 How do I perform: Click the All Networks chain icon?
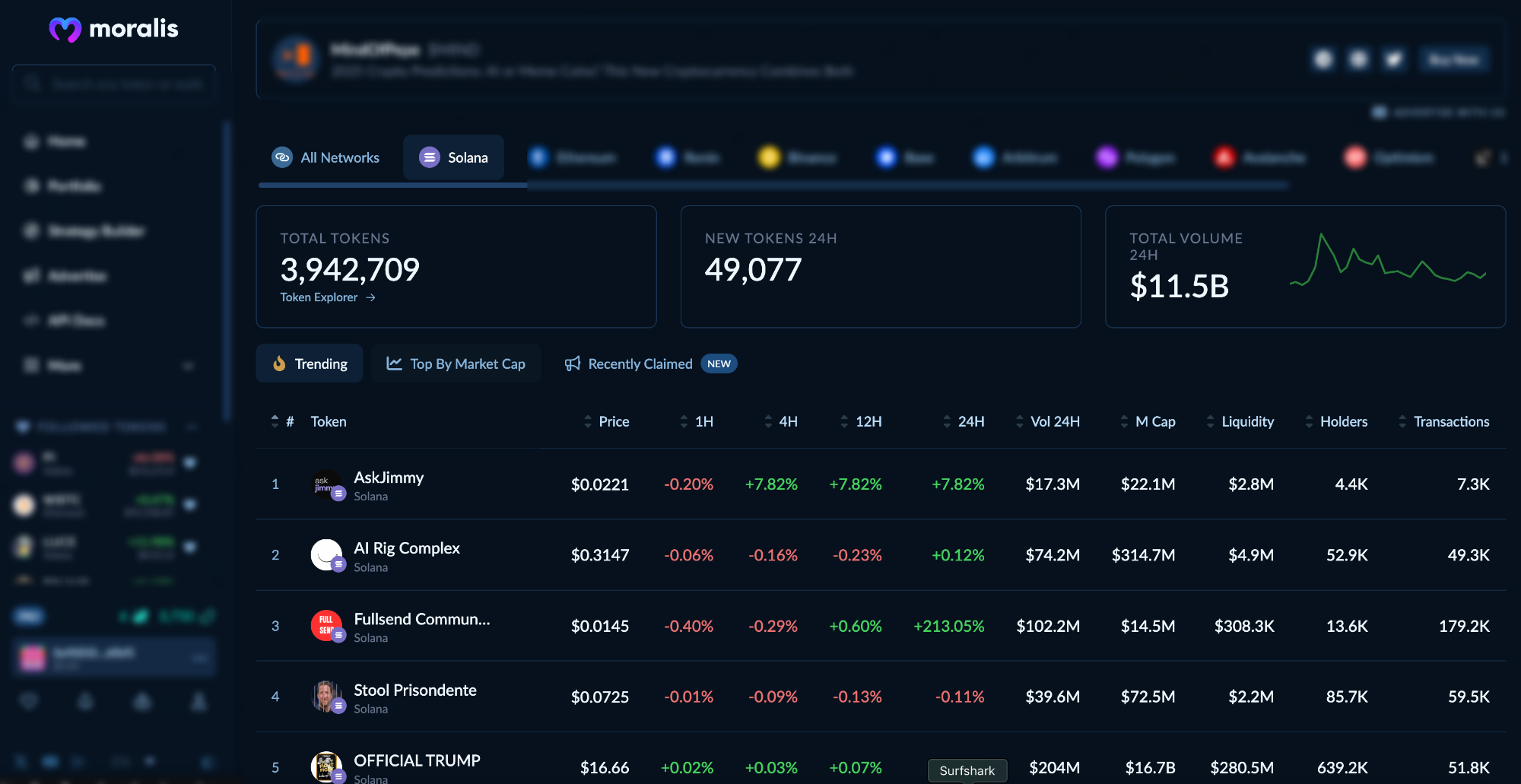tap(282, 157)
